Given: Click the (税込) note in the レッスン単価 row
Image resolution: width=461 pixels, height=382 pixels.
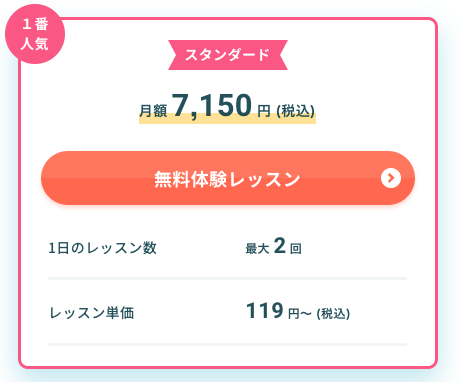Looking at the screenshot, I should [x=333, y=314].
